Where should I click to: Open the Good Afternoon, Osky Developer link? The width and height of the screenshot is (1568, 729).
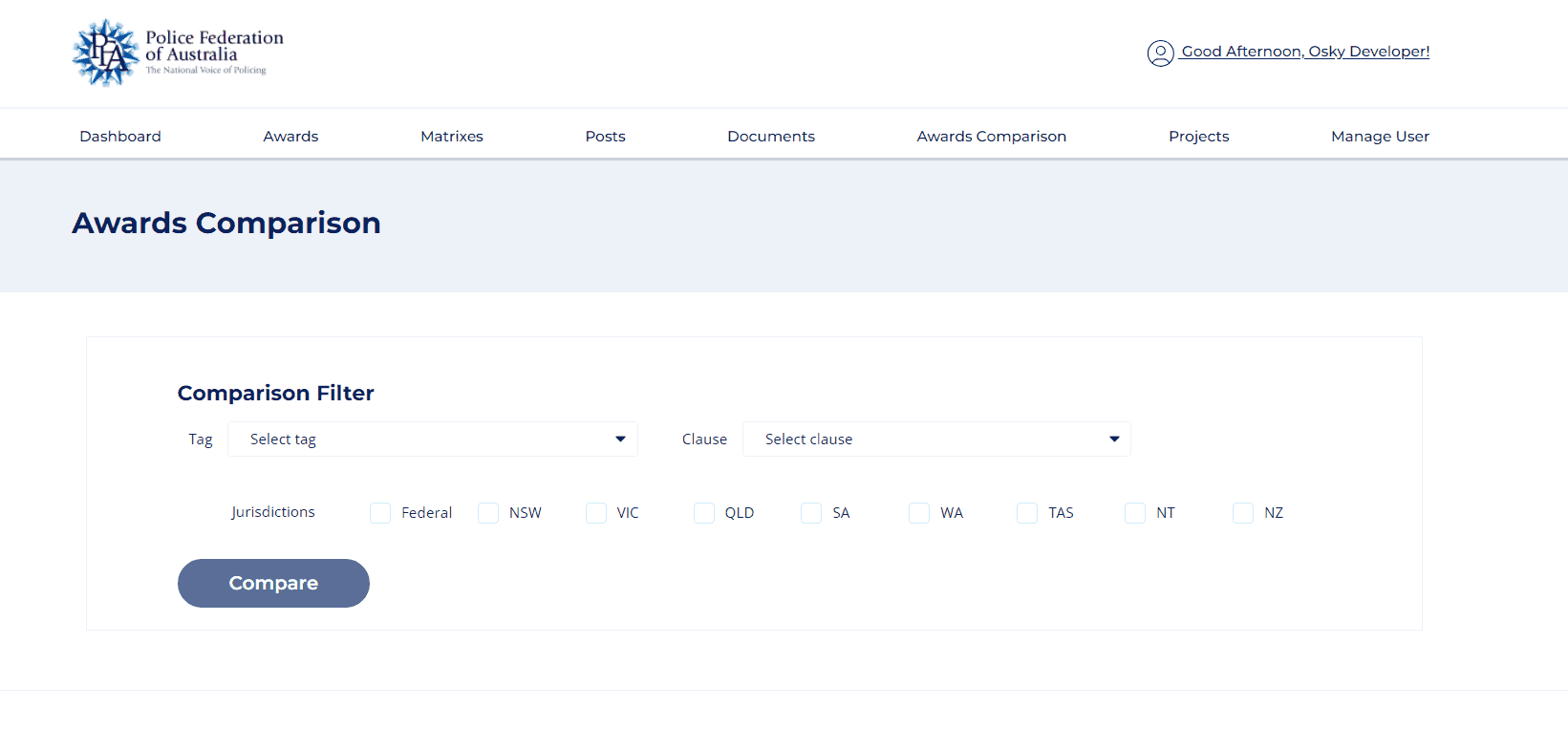point(1304,52)
